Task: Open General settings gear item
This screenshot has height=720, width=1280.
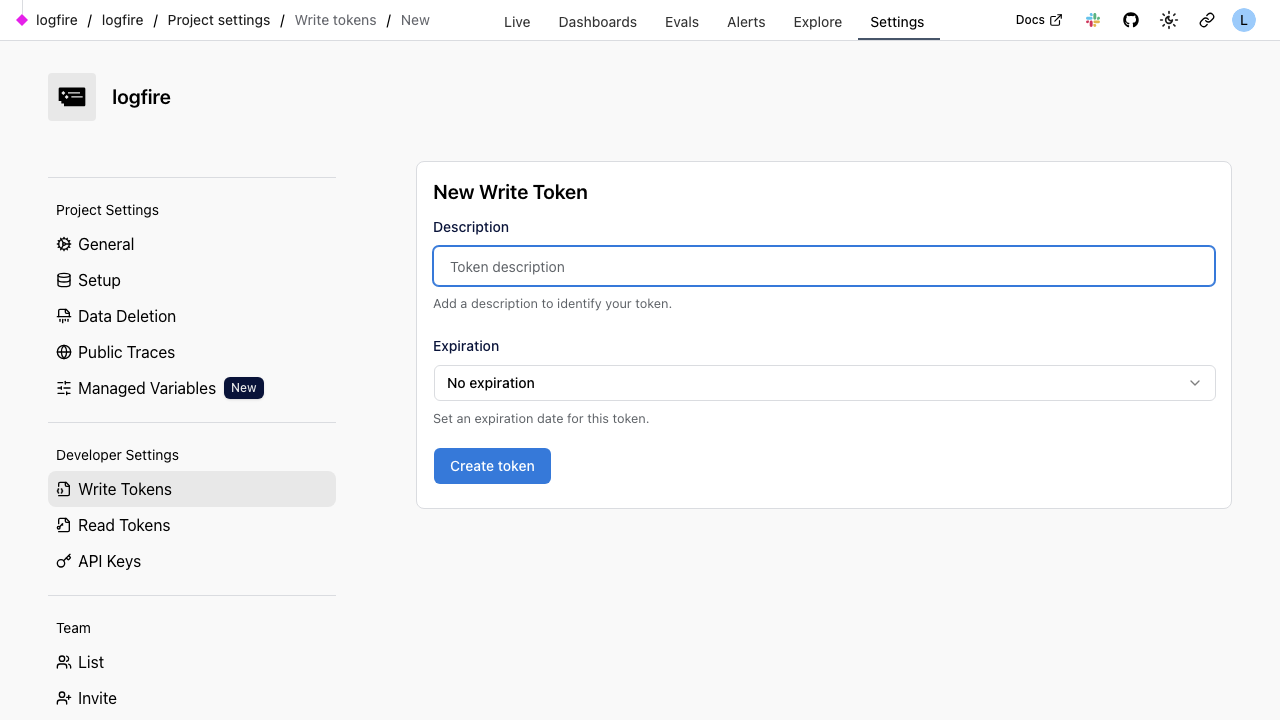Action: click(x=105, y=244)
